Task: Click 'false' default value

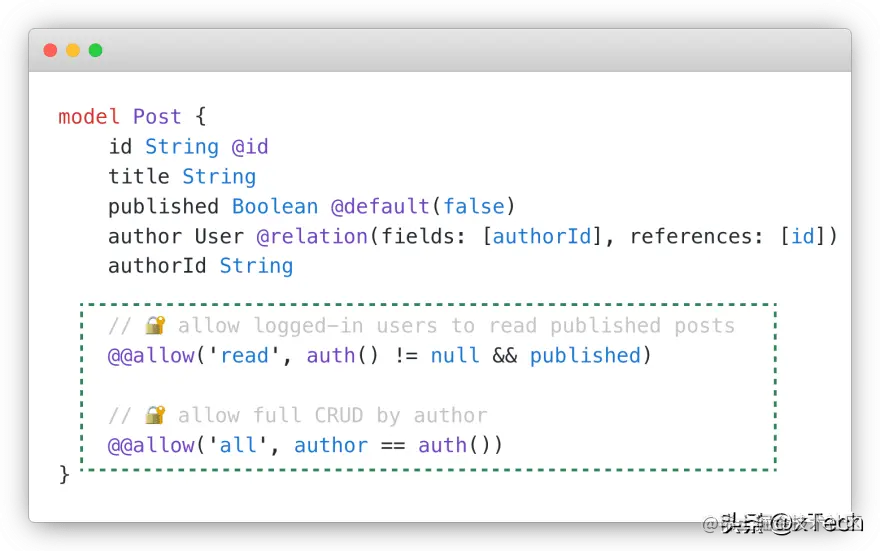Action: tap(474, 206)
